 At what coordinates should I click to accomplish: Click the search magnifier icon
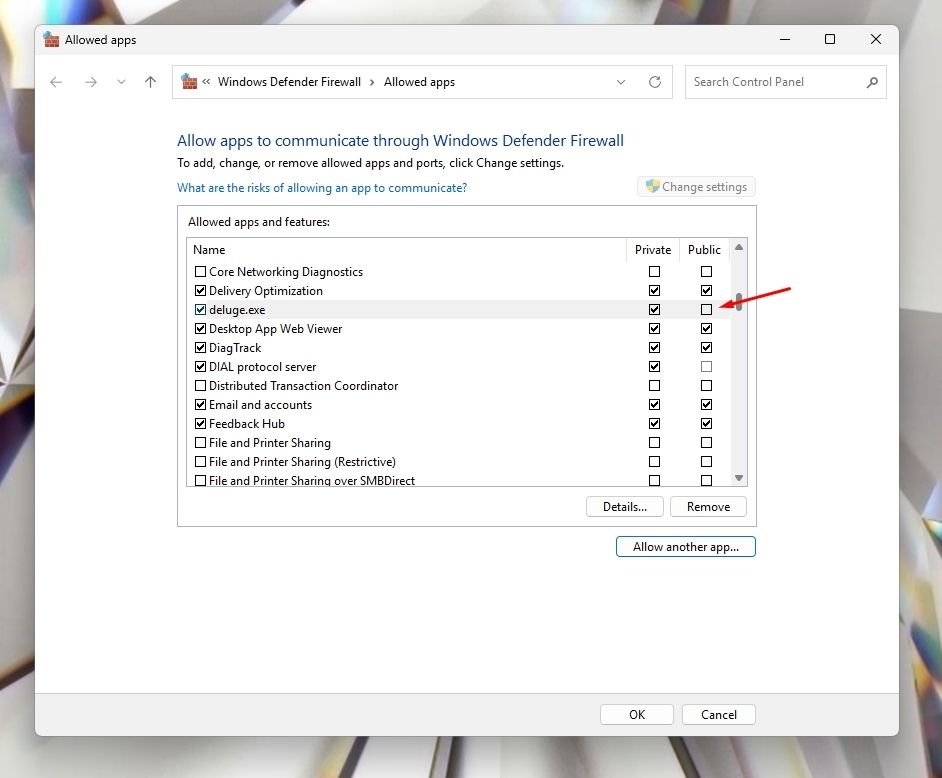pyautogui.click(x=873, y=82)
